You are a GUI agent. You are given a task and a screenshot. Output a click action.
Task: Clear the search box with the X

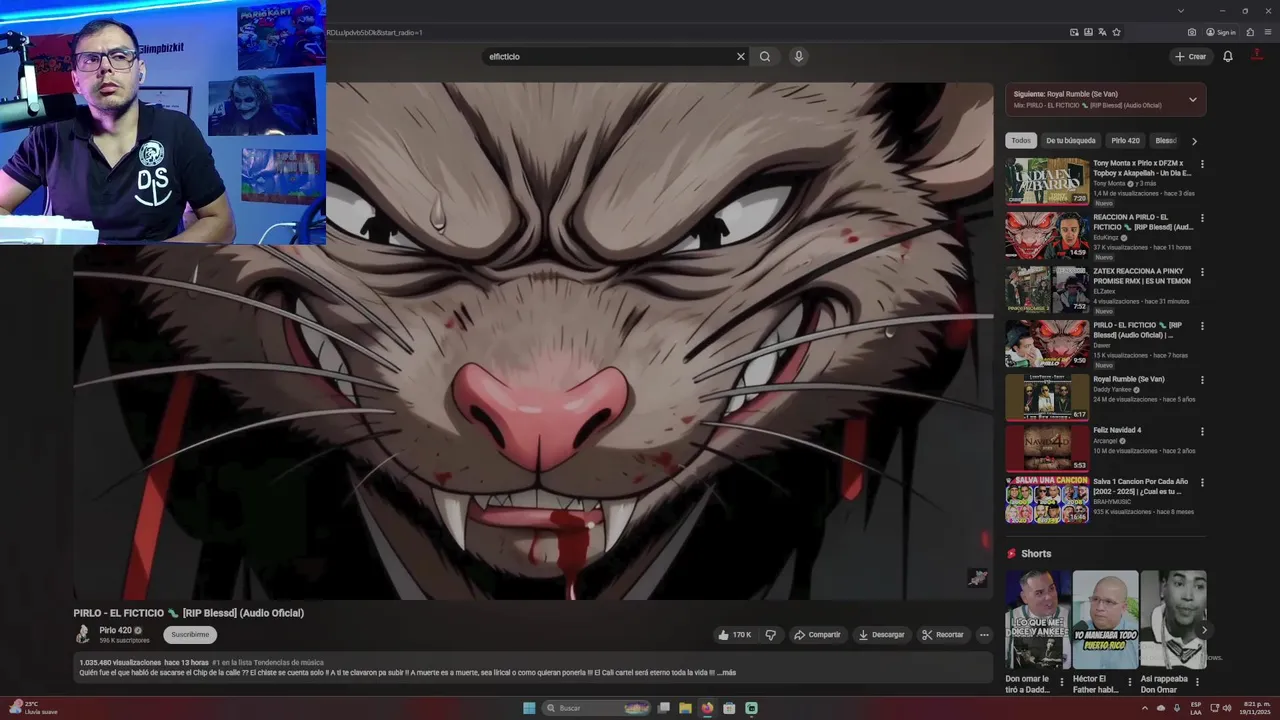741,57
